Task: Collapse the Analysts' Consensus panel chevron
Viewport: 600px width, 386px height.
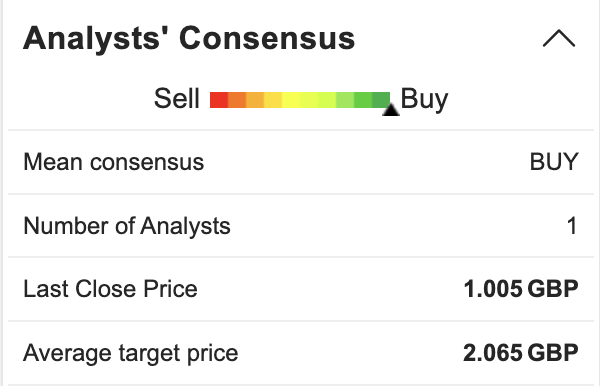Action: [x=559, y=38]
